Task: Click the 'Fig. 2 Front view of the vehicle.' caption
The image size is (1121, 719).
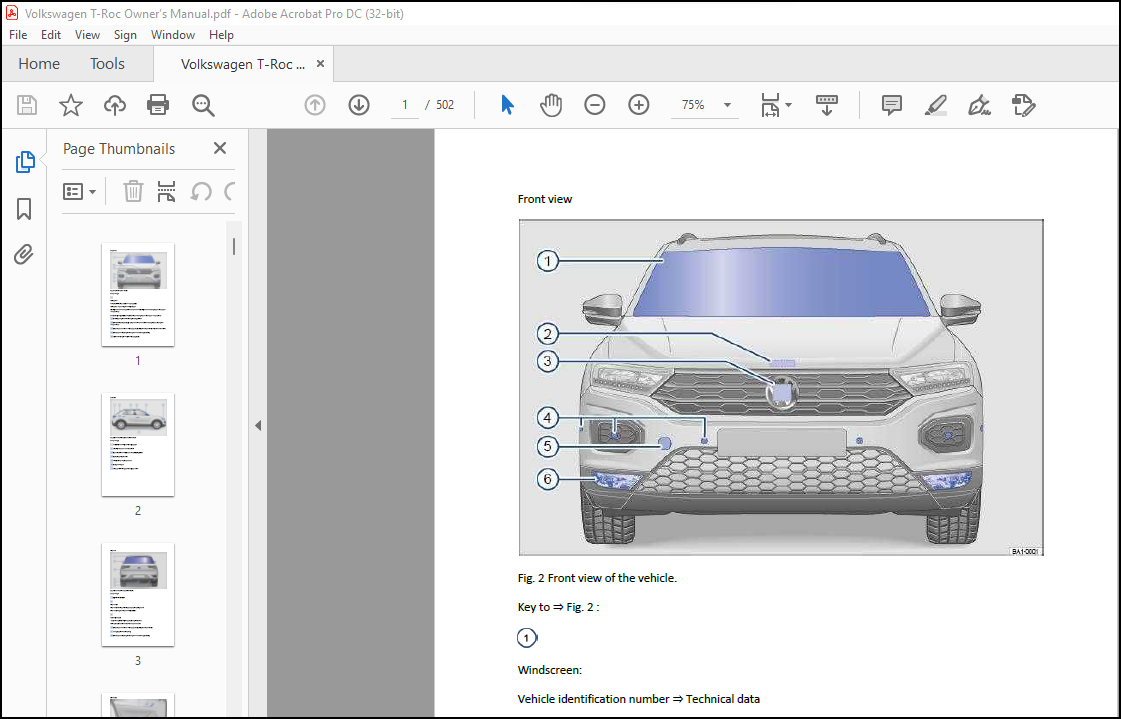Action: (x=597, y=578)
